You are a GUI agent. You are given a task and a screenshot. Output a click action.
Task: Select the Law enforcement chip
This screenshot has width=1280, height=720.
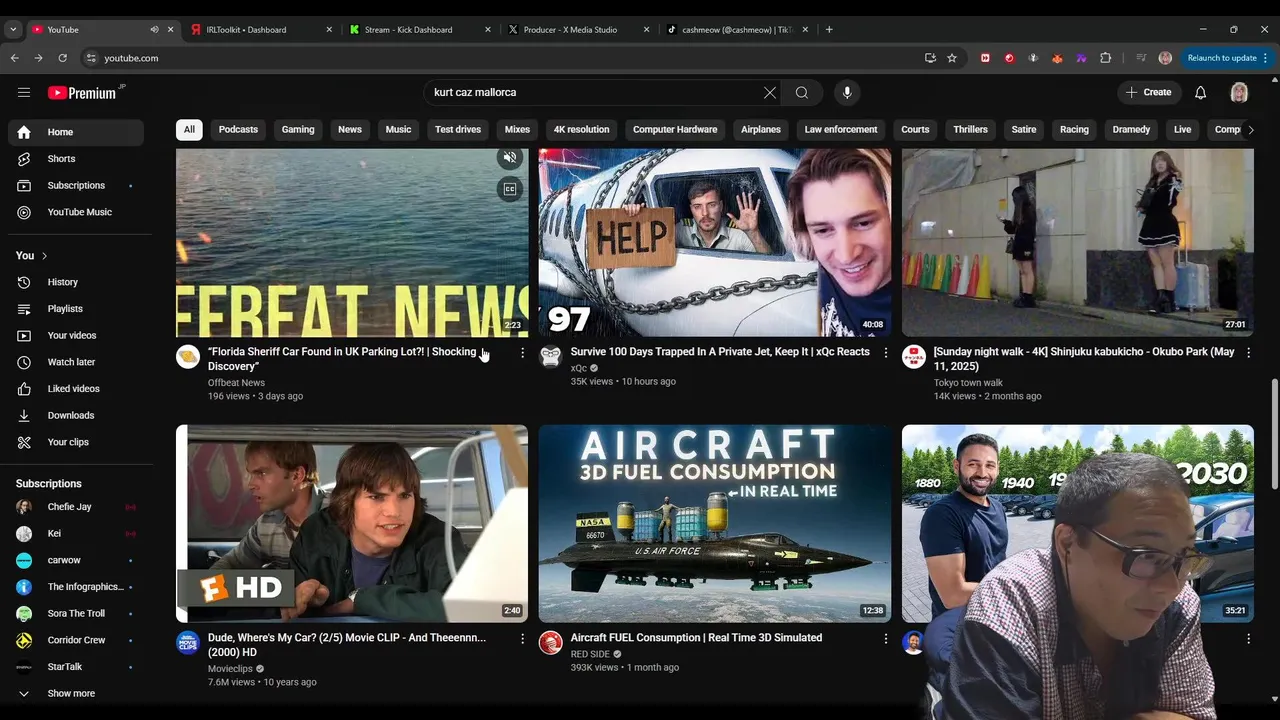pos(841,129)
